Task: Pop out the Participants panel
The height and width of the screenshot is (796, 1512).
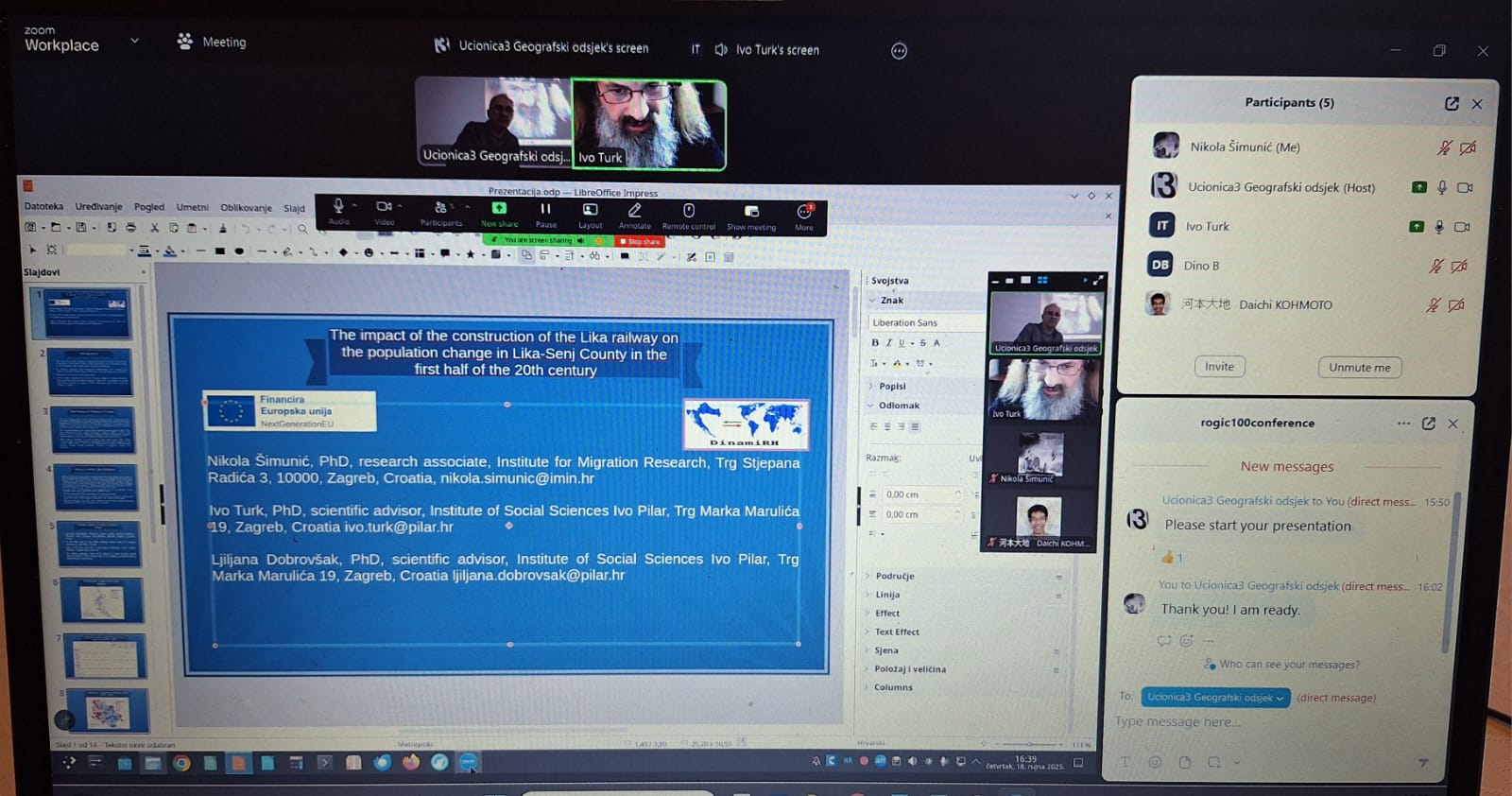Action: coord(1452,103)
